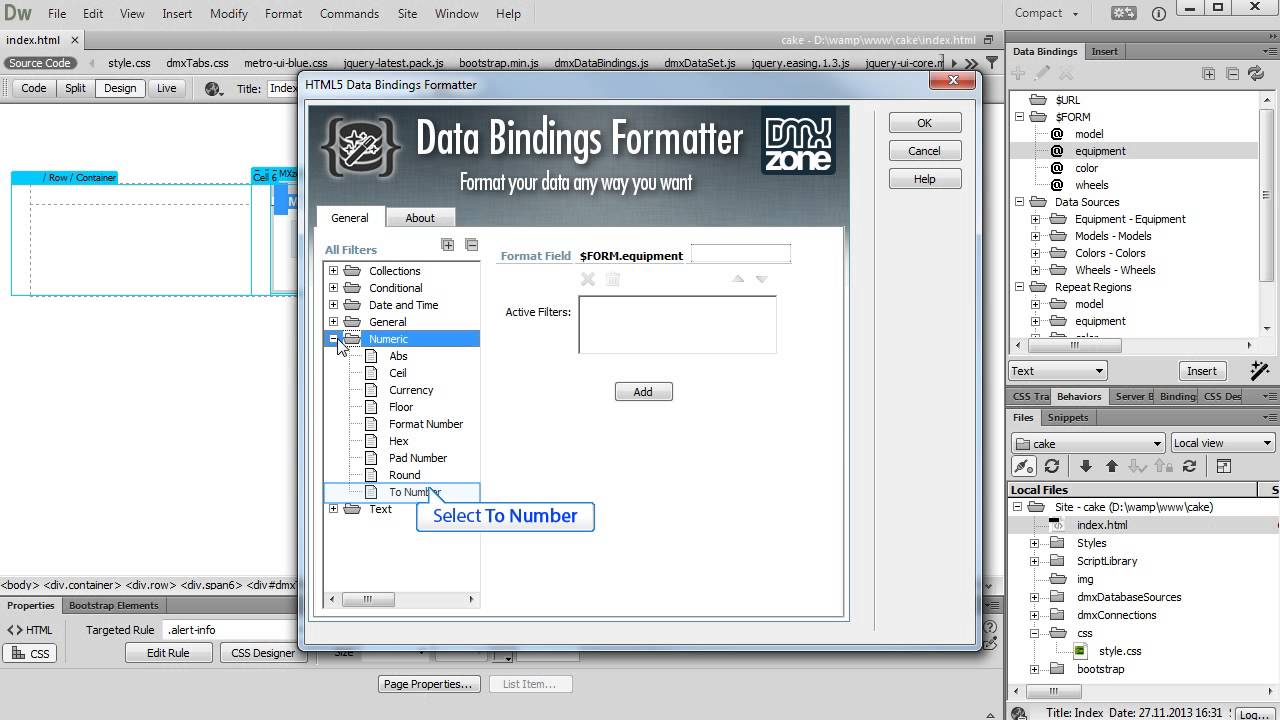The width and height of the screenshot is (1280, 720).
Task: Open the Modify menu
Action: point(229,14)
